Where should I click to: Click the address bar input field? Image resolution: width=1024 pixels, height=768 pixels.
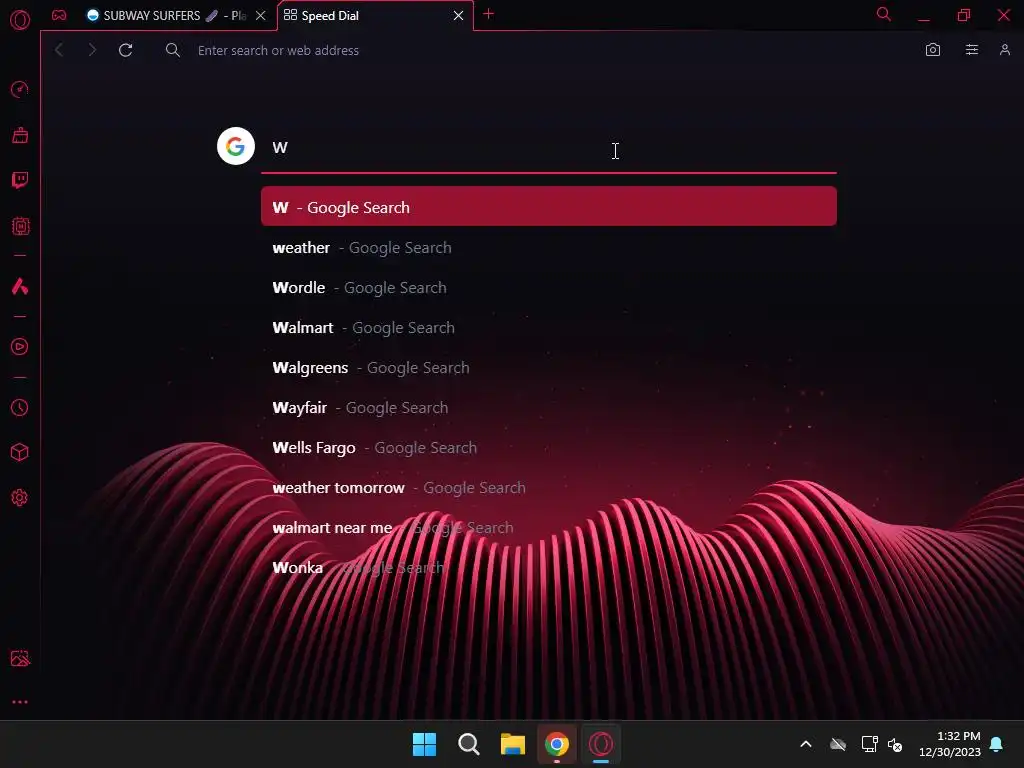[536, 50]
